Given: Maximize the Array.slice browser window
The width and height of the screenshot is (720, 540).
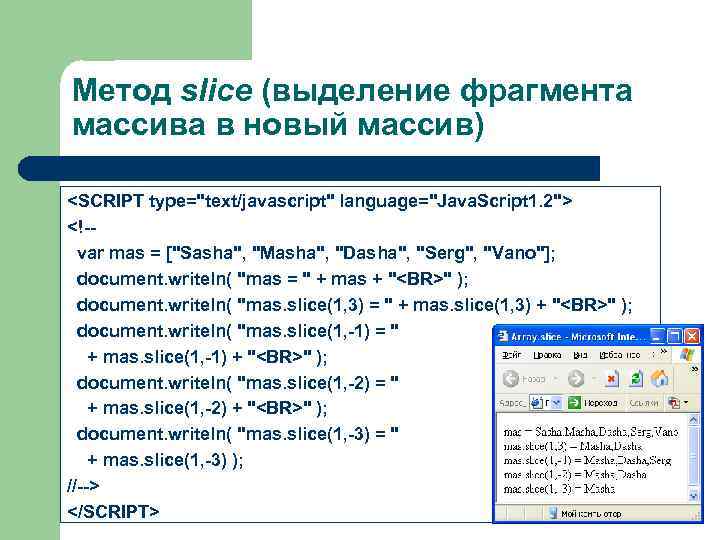Looking at the screenshot, I should click(674, 336).
